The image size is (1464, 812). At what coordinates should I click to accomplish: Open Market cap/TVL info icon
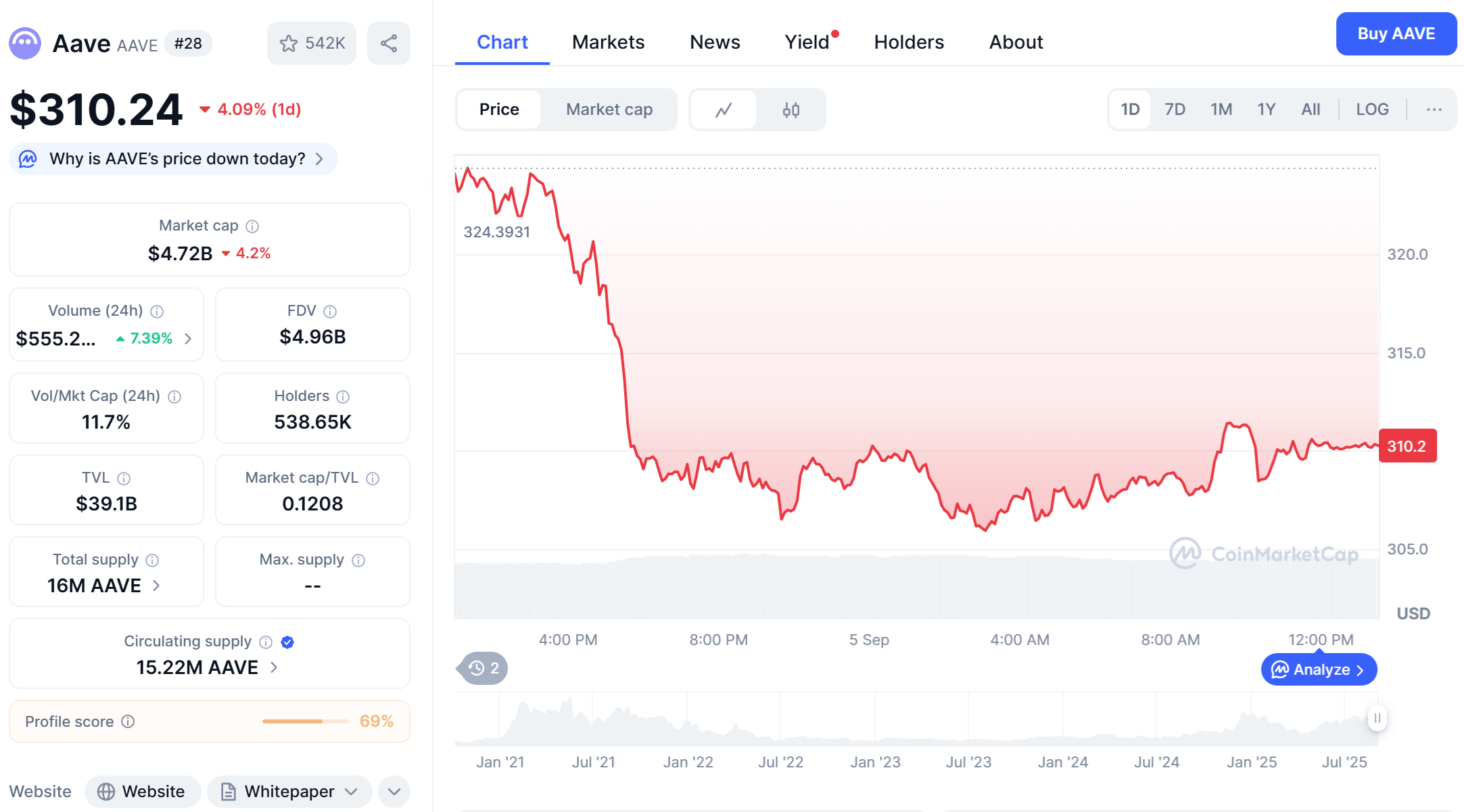(x=373, y=478)
